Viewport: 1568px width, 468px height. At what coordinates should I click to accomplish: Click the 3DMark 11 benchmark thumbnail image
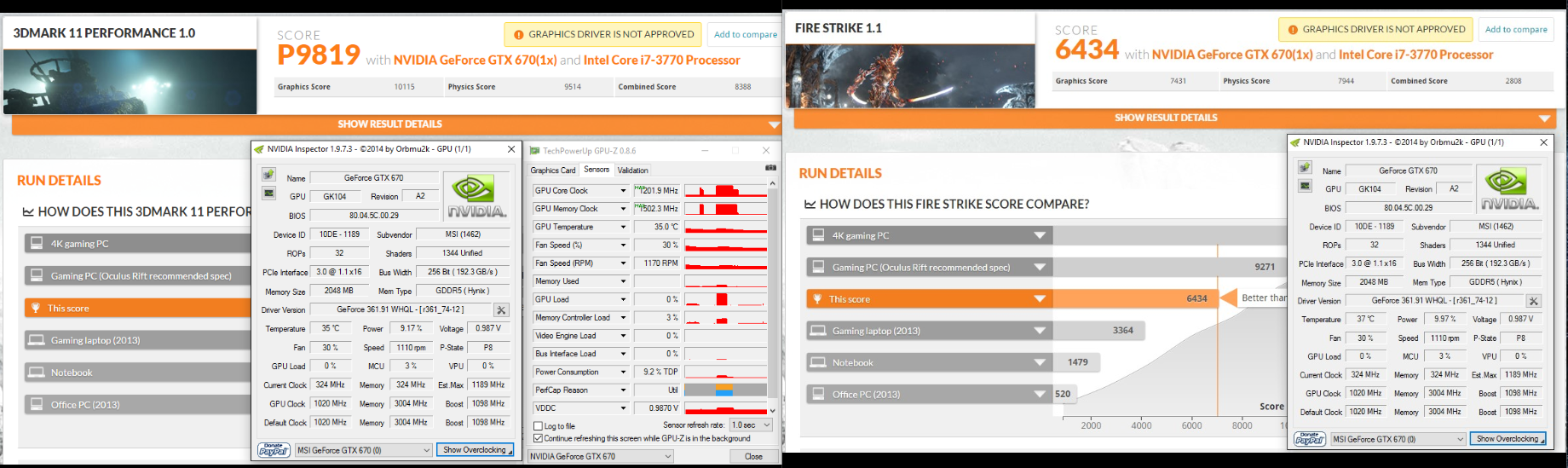point(130,82)
